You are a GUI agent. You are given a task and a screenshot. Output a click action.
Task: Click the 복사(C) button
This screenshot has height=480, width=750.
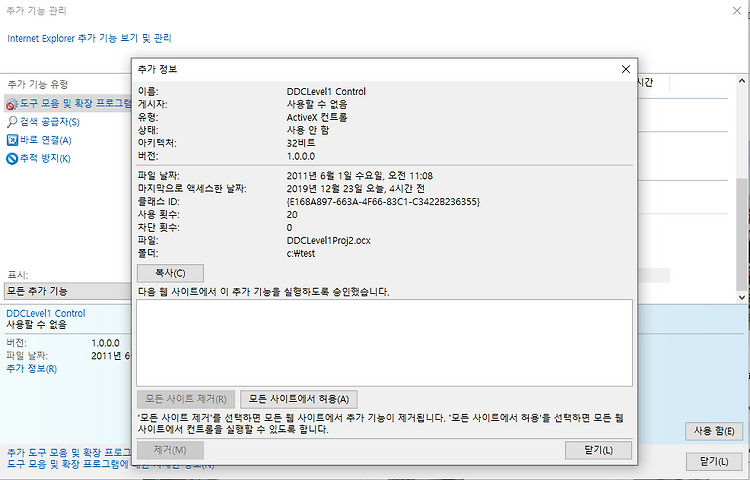tap(170, 273)
